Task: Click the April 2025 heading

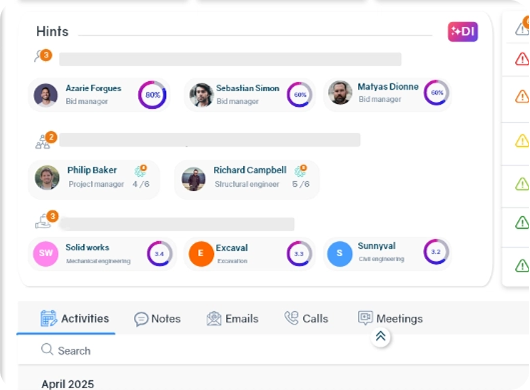Action: (x=68, y=384)
